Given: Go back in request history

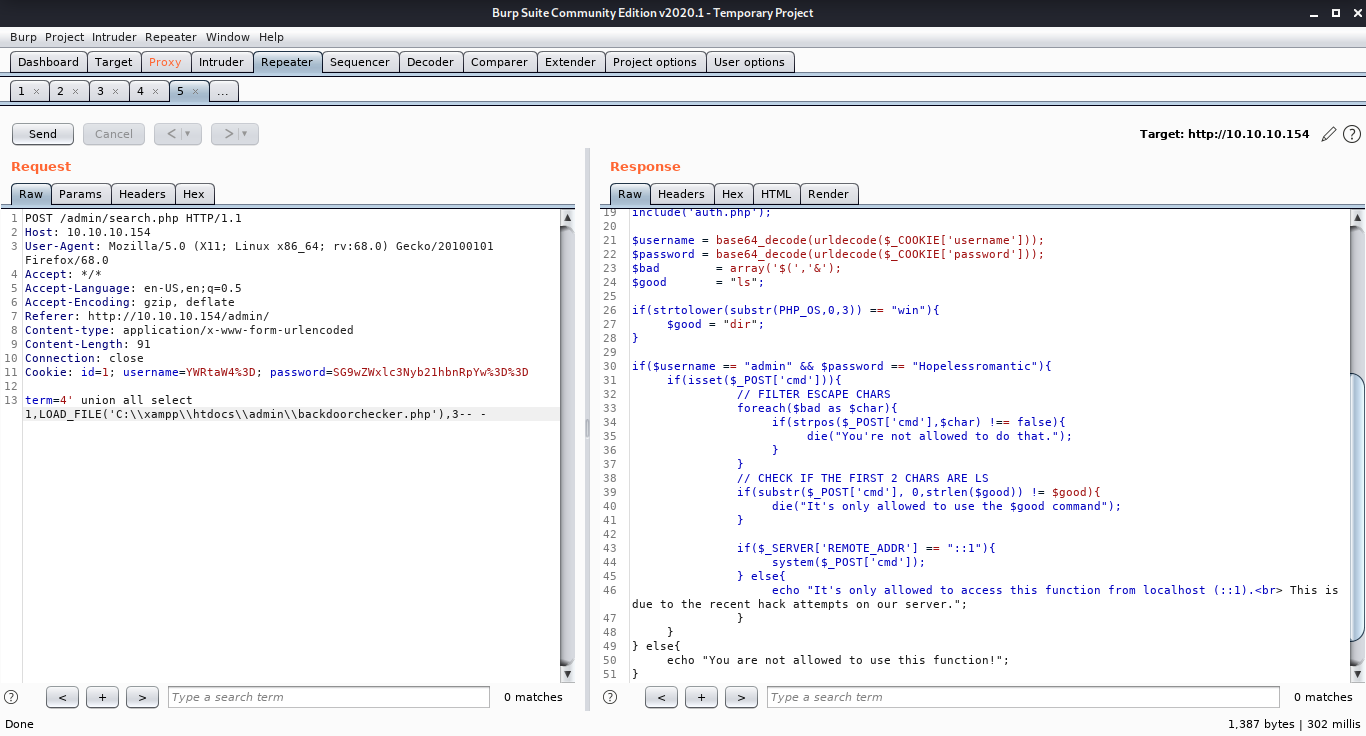Looking at the screenshot, I should pos(171,134).
